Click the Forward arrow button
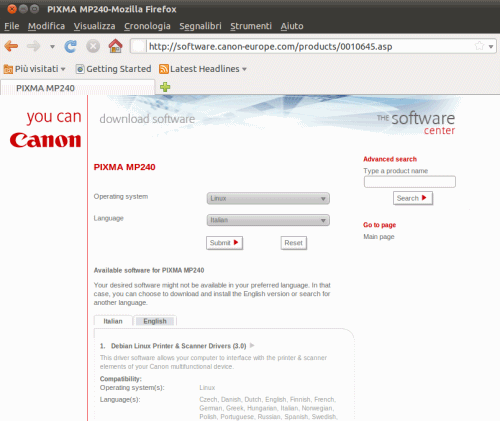The height and width of the screenshot is (421, 500). pos(33,46)
